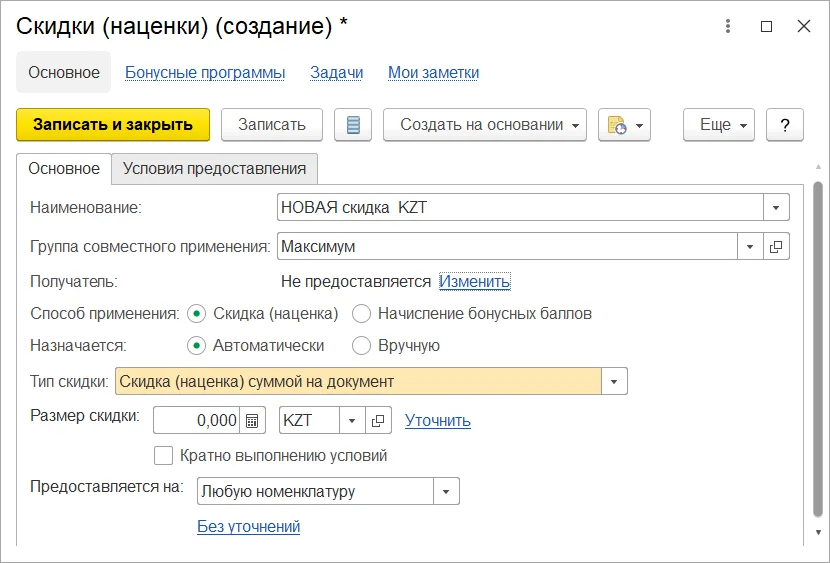Click the list-style document movements icon
Screen dimensions: 830x563
353,125
